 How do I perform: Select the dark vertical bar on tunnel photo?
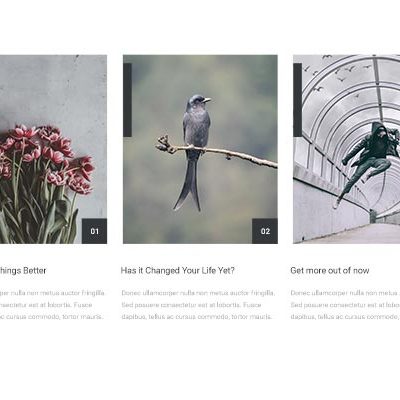point(297,100)
